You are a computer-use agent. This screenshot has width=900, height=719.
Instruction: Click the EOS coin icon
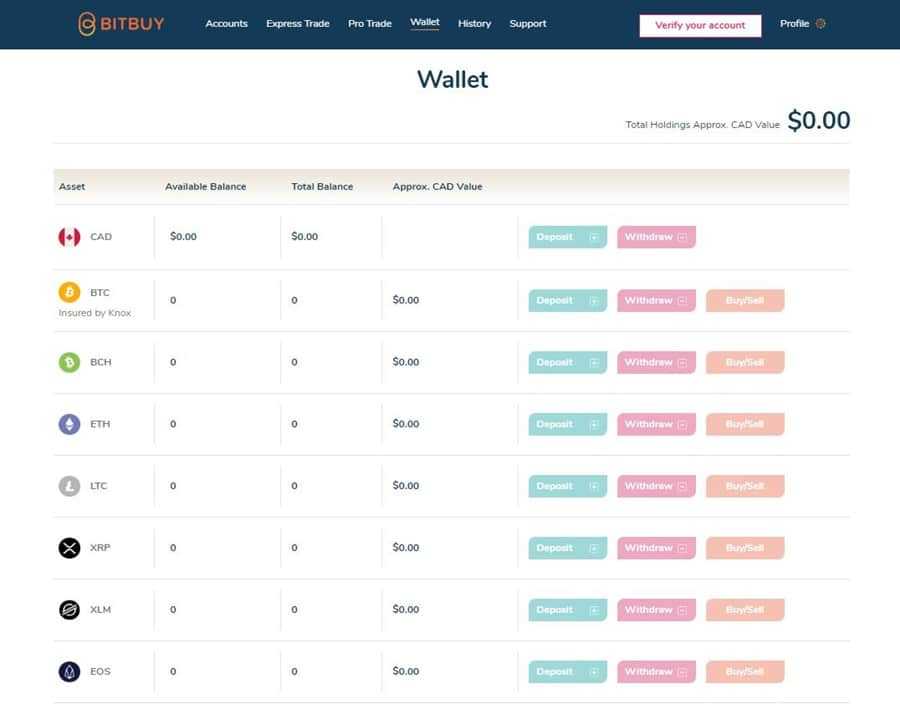coord(68,671)
